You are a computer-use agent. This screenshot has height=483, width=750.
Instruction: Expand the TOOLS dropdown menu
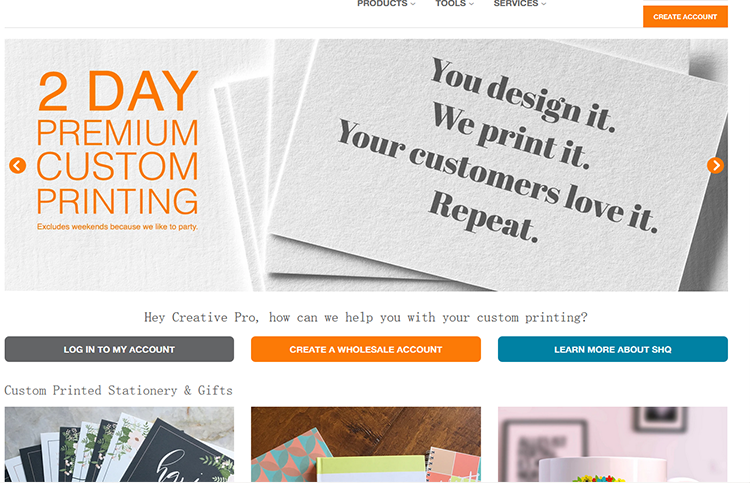[454, 3]
